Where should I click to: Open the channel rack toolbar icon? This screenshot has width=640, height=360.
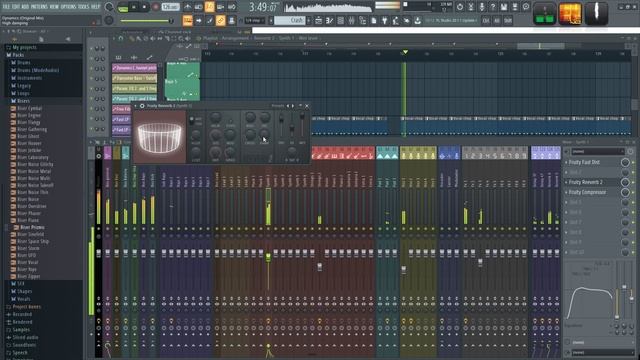(x=340, y=20)
